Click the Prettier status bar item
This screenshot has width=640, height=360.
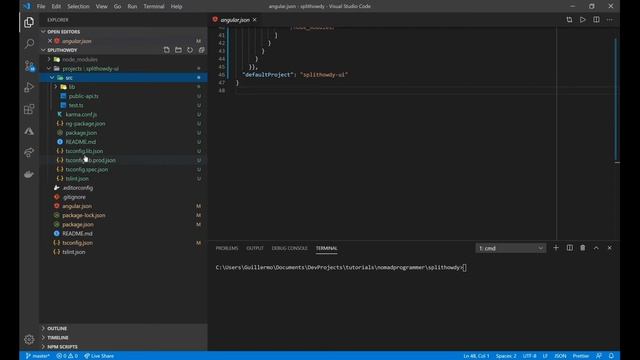[580, 356]
